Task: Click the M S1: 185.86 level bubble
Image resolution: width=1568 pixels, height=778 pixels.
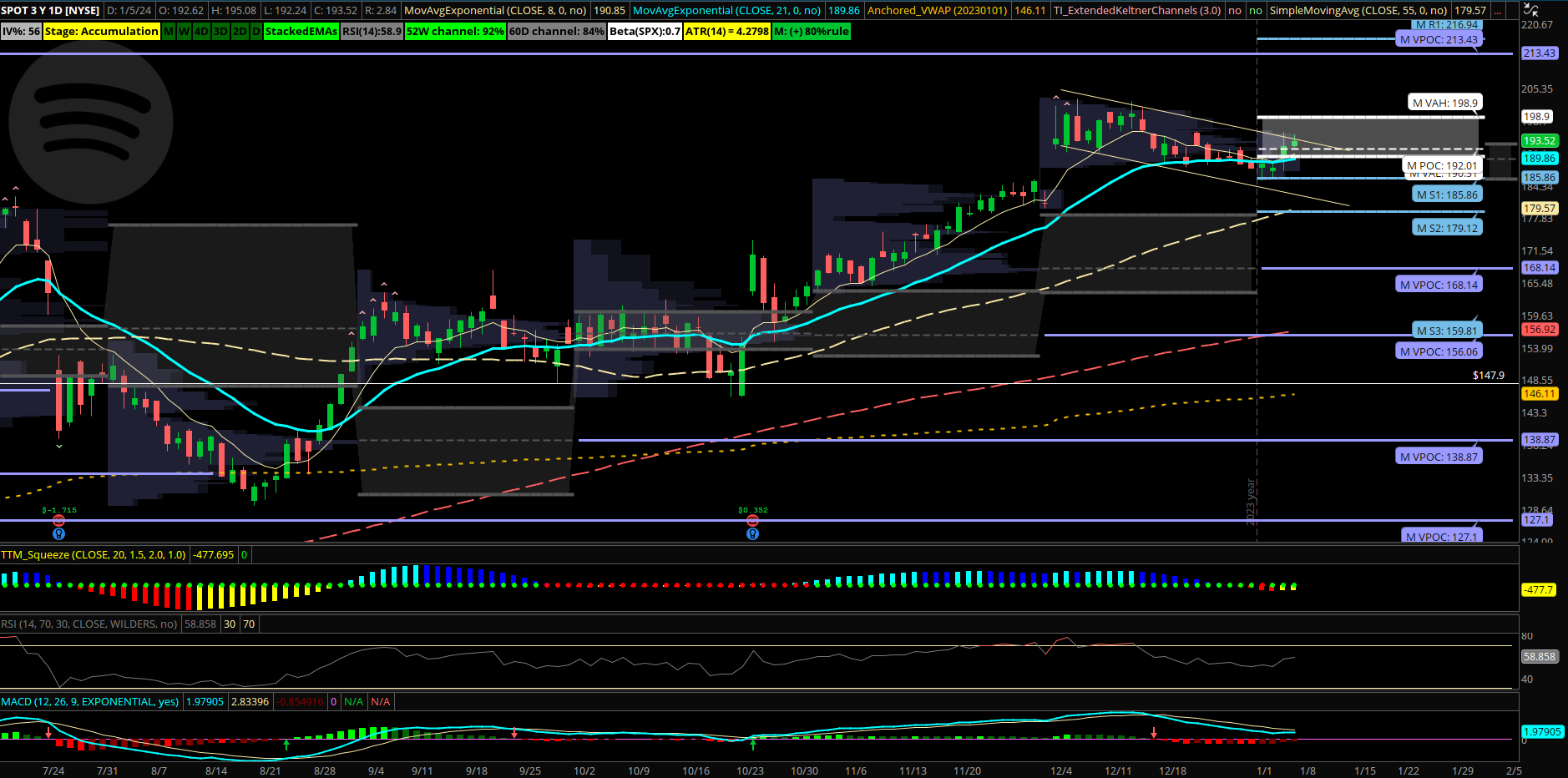Action: pos(1447,194)
